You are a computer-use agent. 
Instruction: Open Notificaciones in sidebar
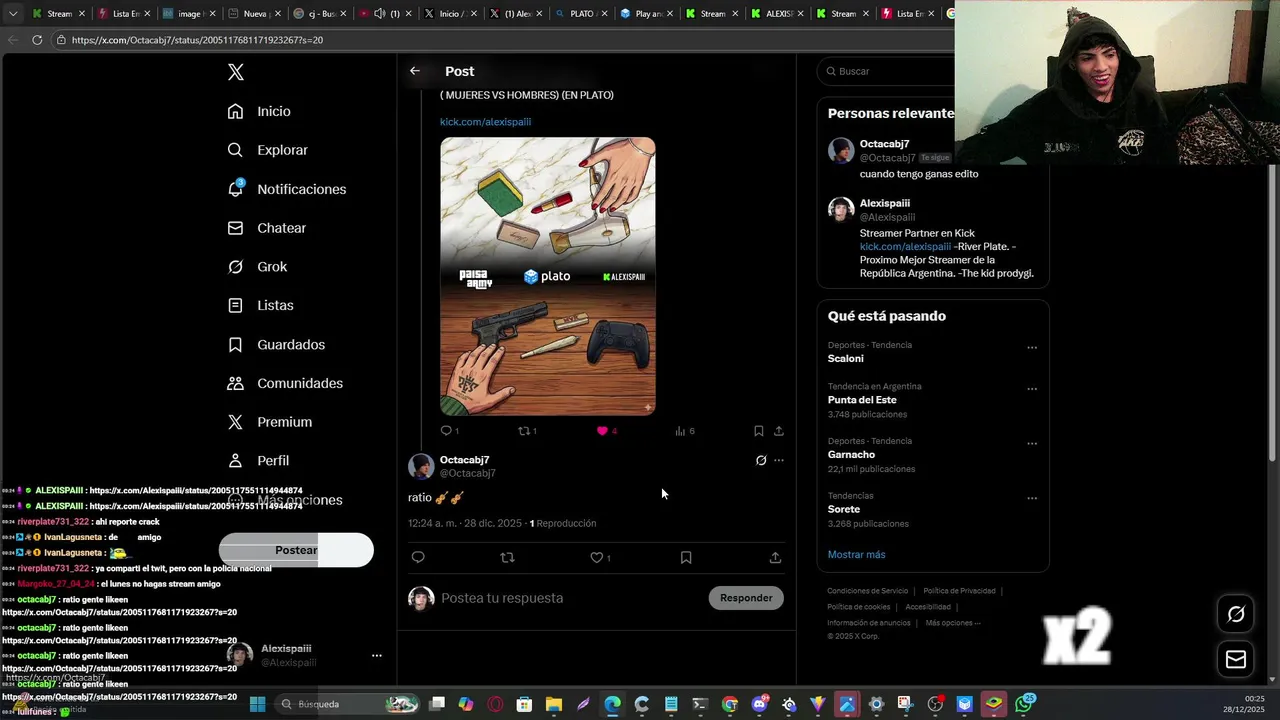[287, 189]
